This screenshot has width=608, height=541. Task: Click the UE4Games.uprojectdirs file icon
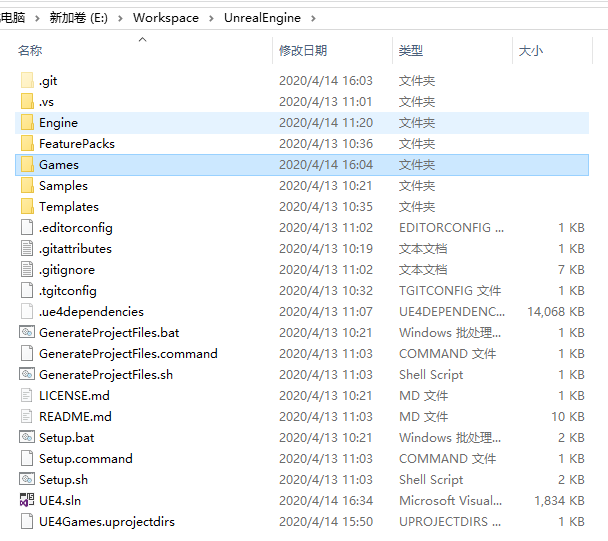tap(27, 521)
